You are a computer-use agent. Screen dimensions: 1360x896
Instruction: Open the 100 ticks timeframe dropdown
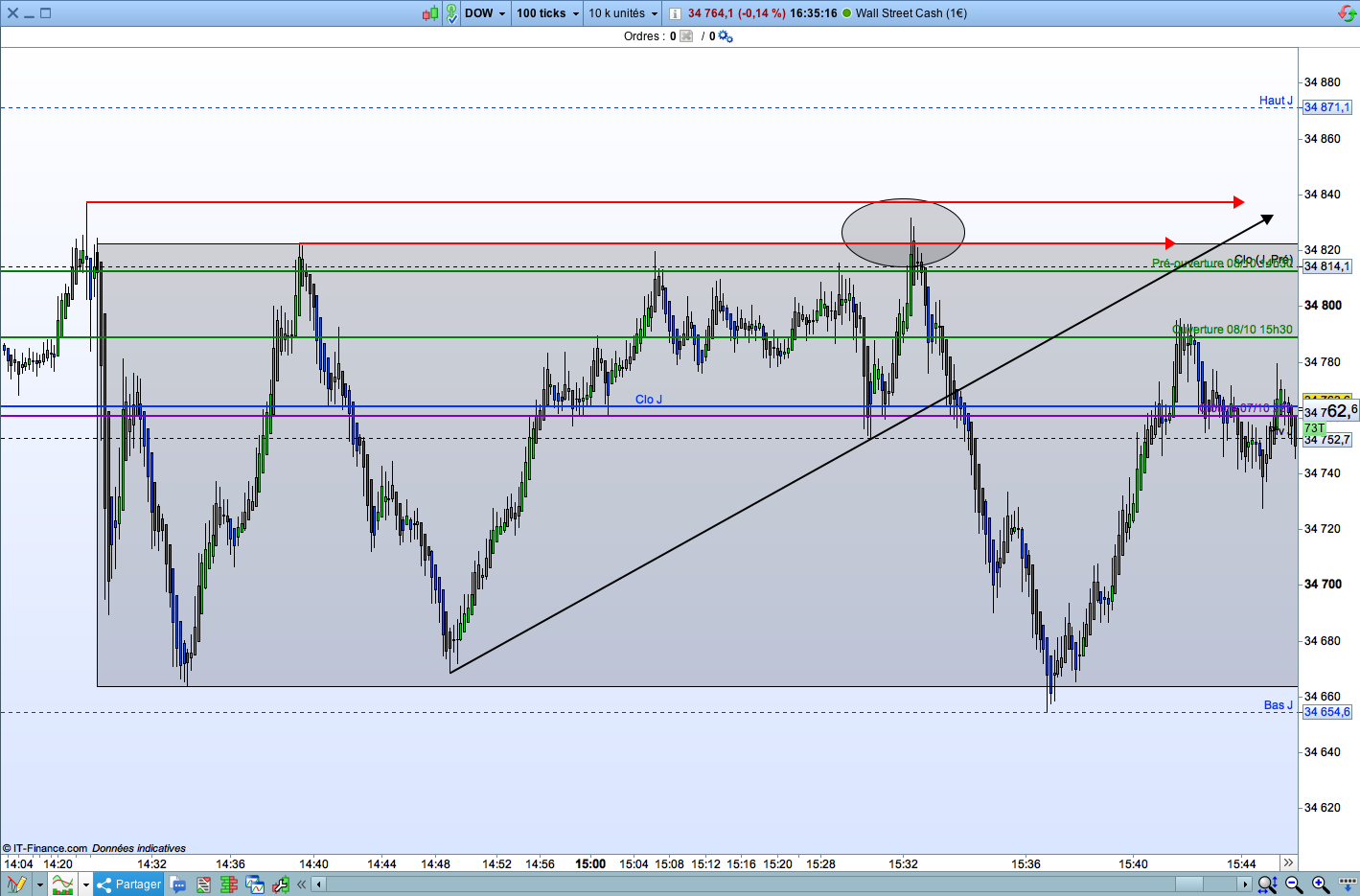click(x=548, y=13)
